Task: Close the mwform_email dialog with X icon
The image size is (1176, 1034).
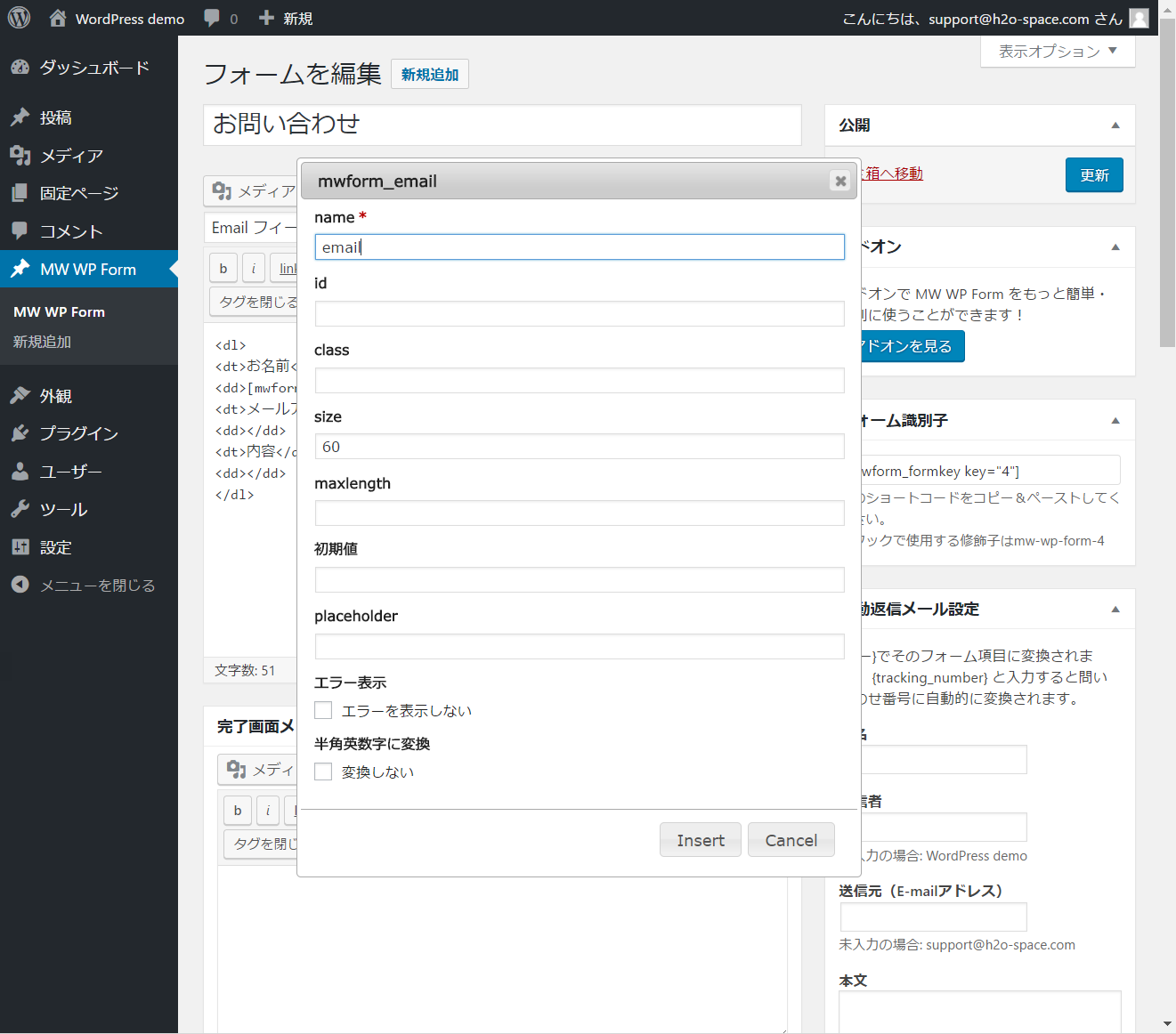Action: (839, 181)
